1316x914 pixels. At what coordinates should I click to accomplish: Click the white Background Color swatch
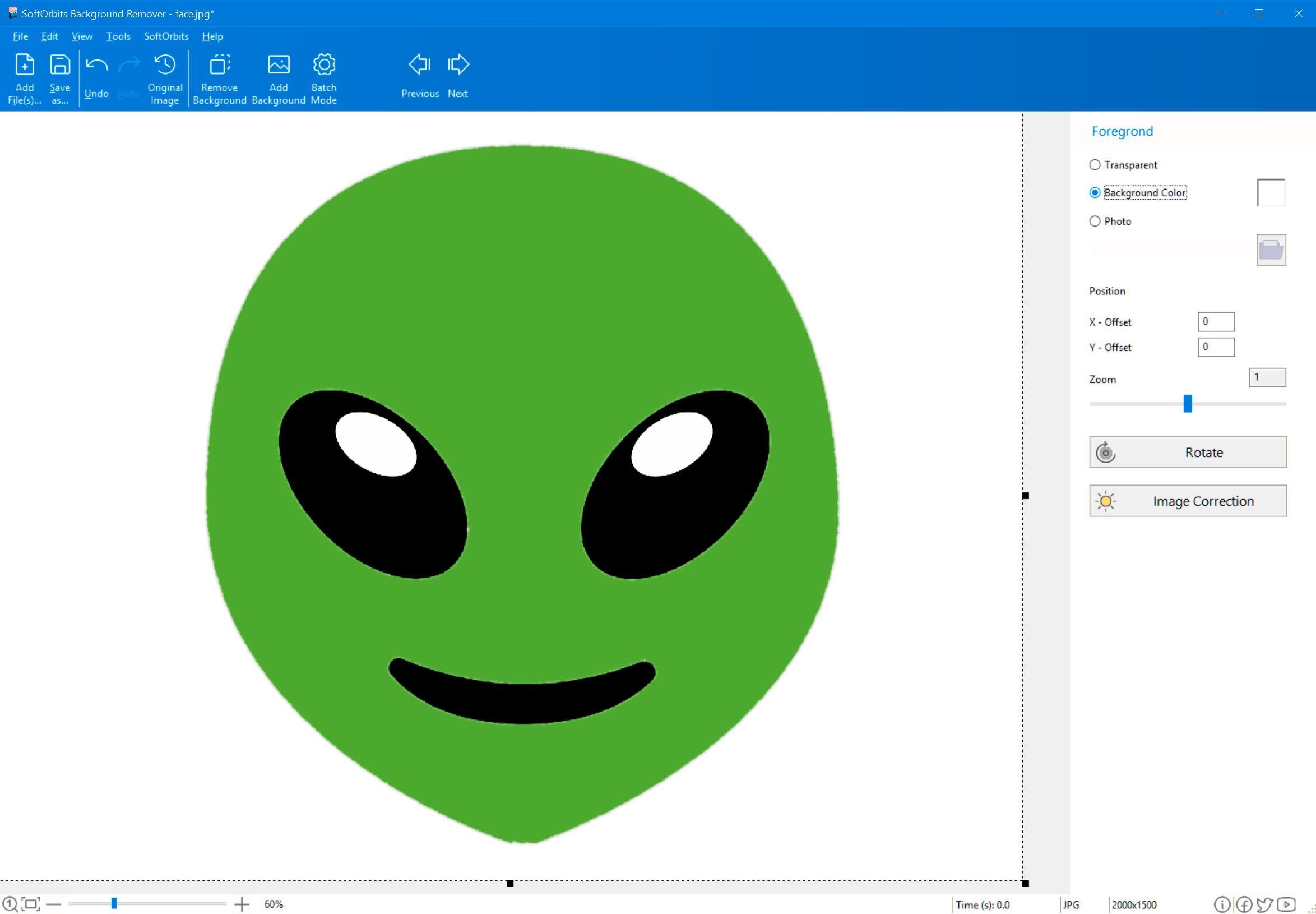coord(1271,192)
